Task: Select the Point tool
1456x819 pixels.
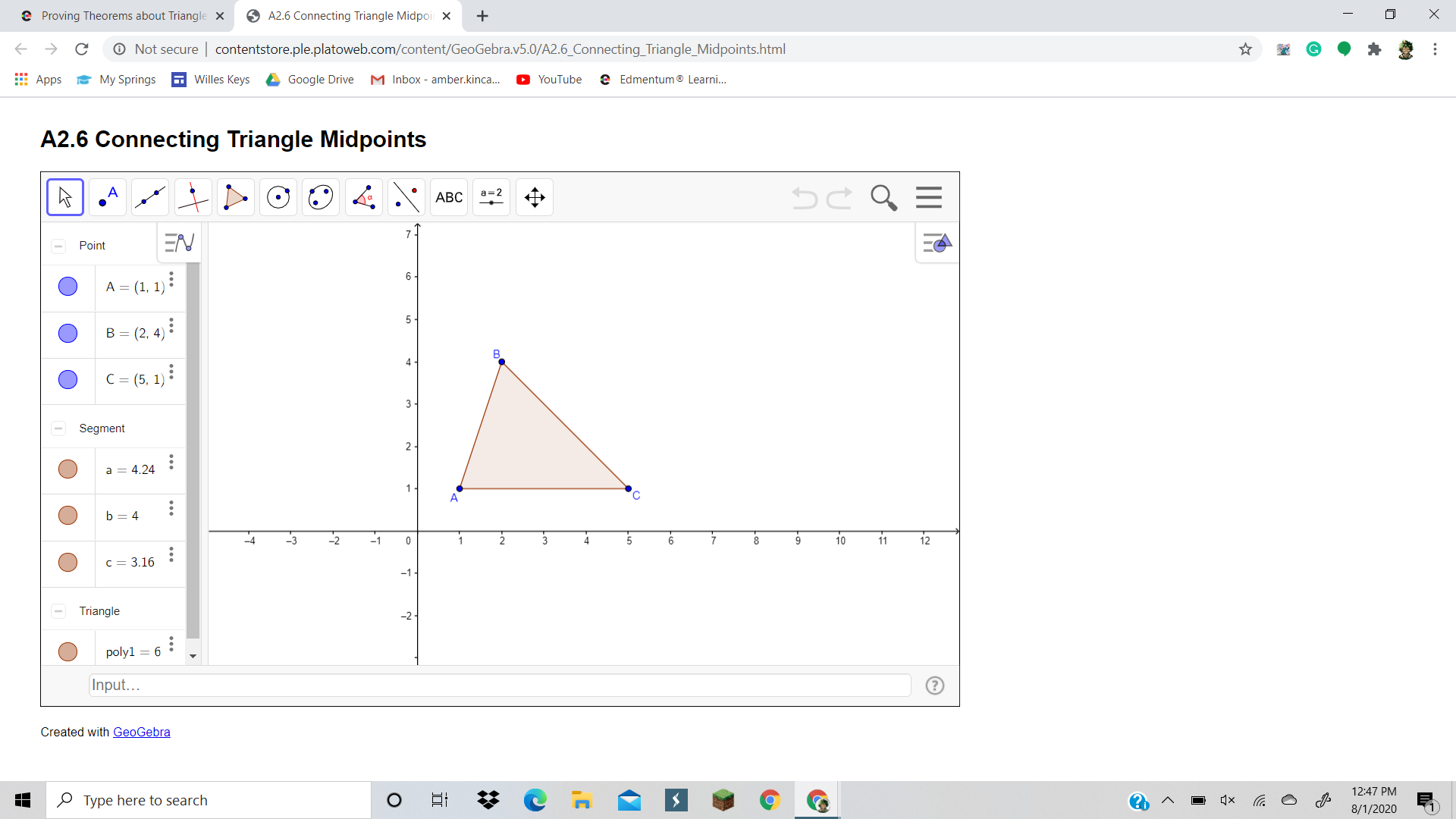Action: click(107, 196)
